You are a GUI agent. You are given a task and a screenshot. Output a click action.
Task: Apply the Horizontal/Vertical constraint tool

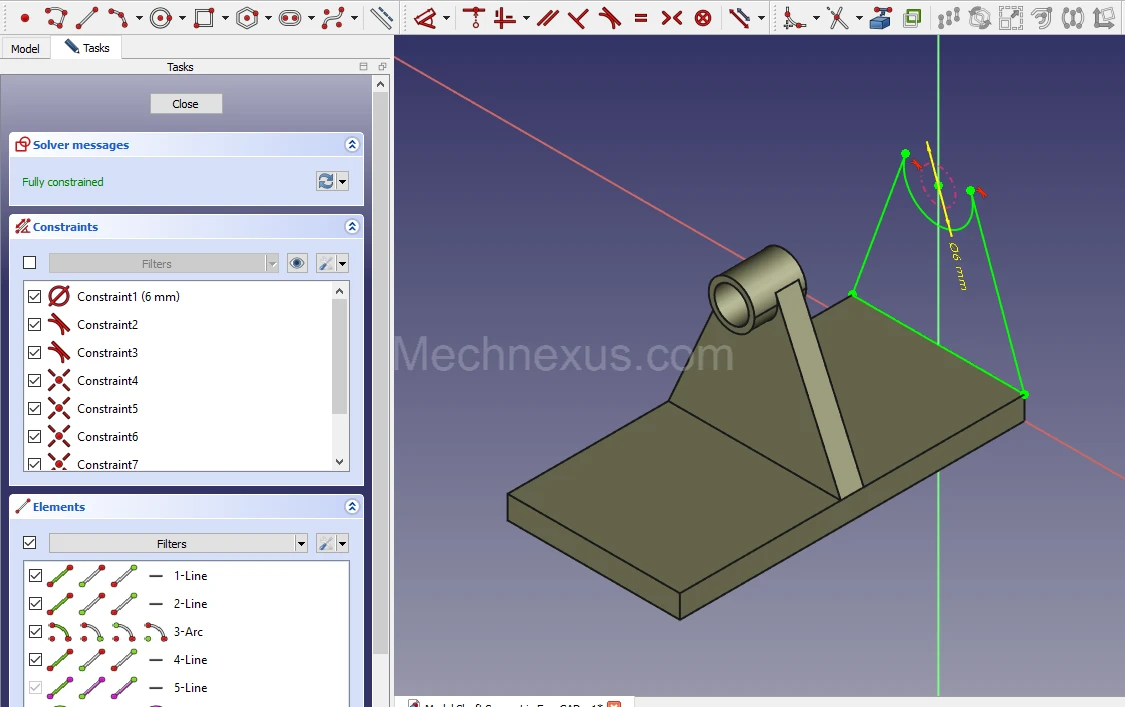pyautogui.click(x=505, y=18)
